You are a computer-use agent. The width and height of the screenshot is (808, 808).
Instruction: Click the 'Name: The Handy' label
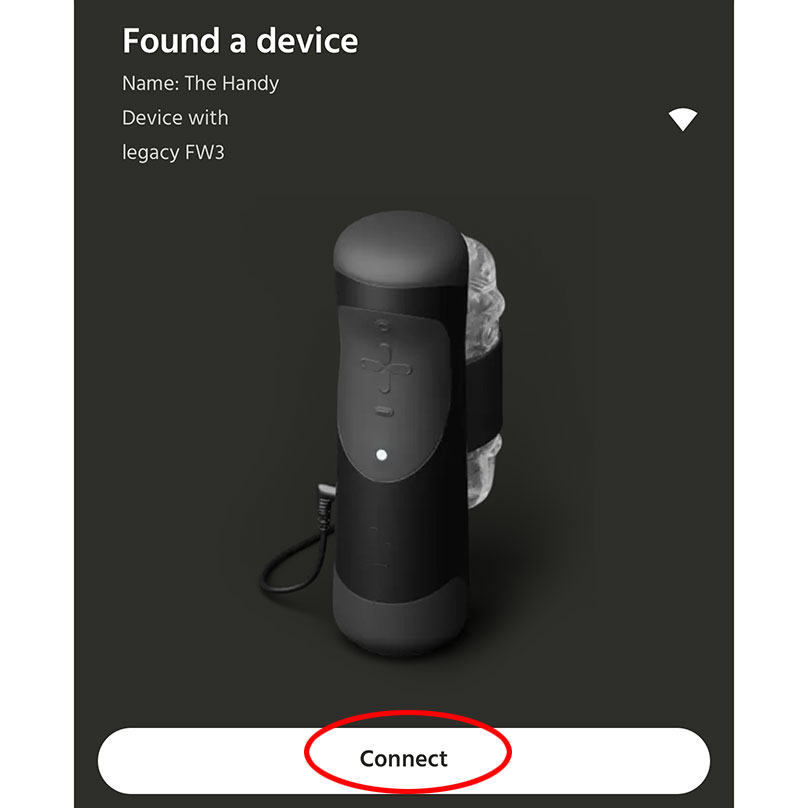click(x=200, y=83)
